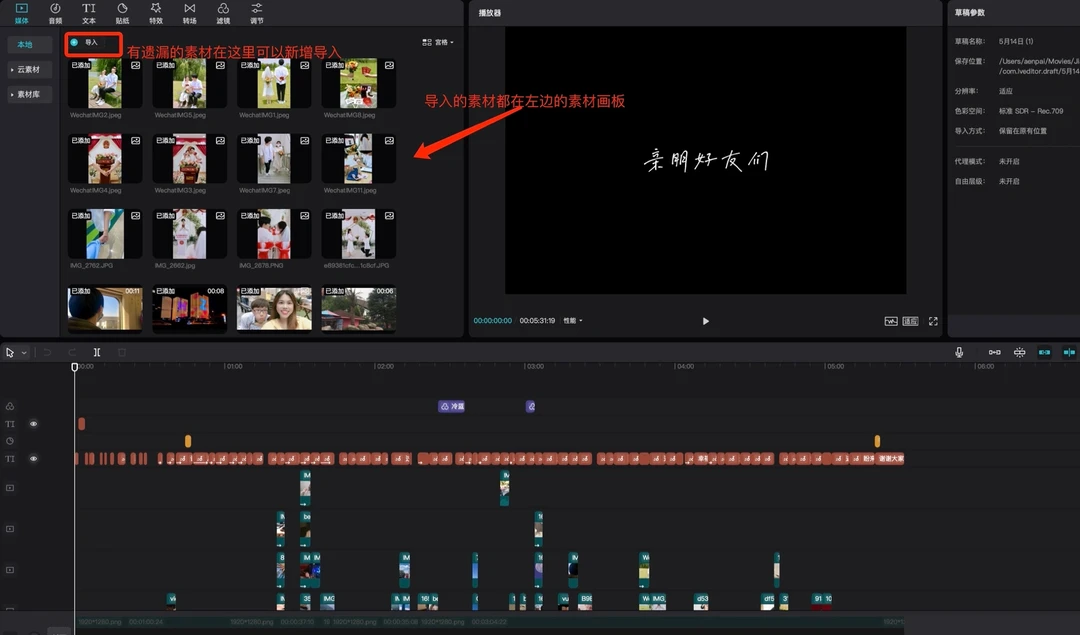Image resolution: width=1080 pixels, height=635 pixels.
Task: Toggle visibility of the upper text track
Action: point(33,424)
